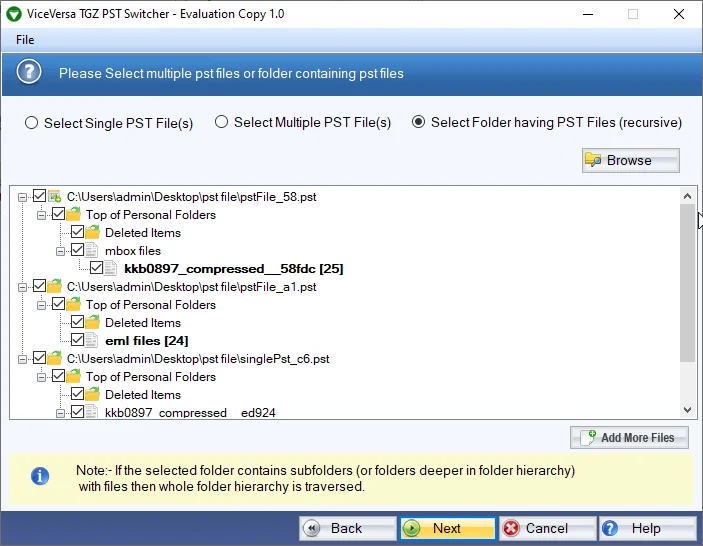703x546 pixels.
Task: Uncheck Deleted Items under pstFile_a1.pst
Action: click(x=78, y=321)
